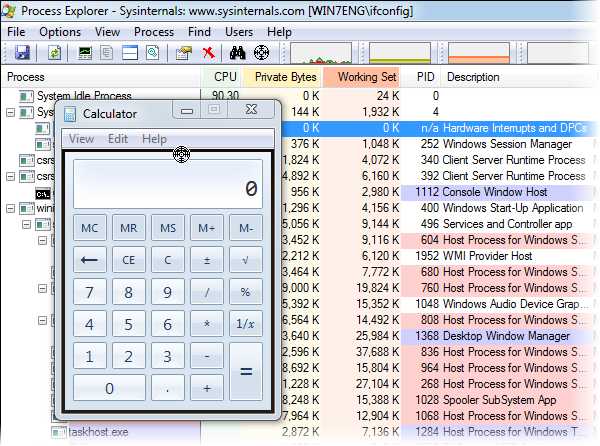This screenshot has width=600, height=446.
Task: Click the equals button in Calculator
Action: 246,371
